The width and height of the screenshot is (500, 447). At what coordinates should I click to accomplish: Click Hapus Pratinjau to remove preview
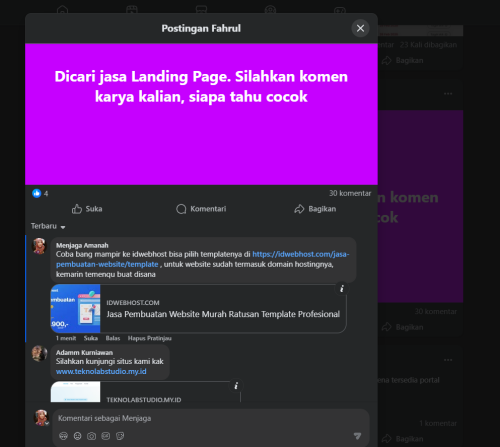(x=150, y=338)
